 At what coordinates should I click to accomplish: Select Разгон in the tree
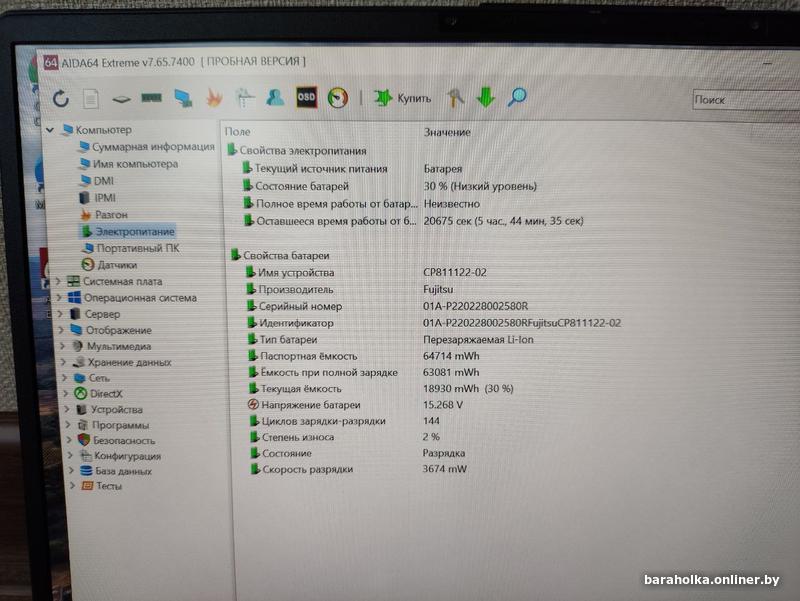pos(104,214)
